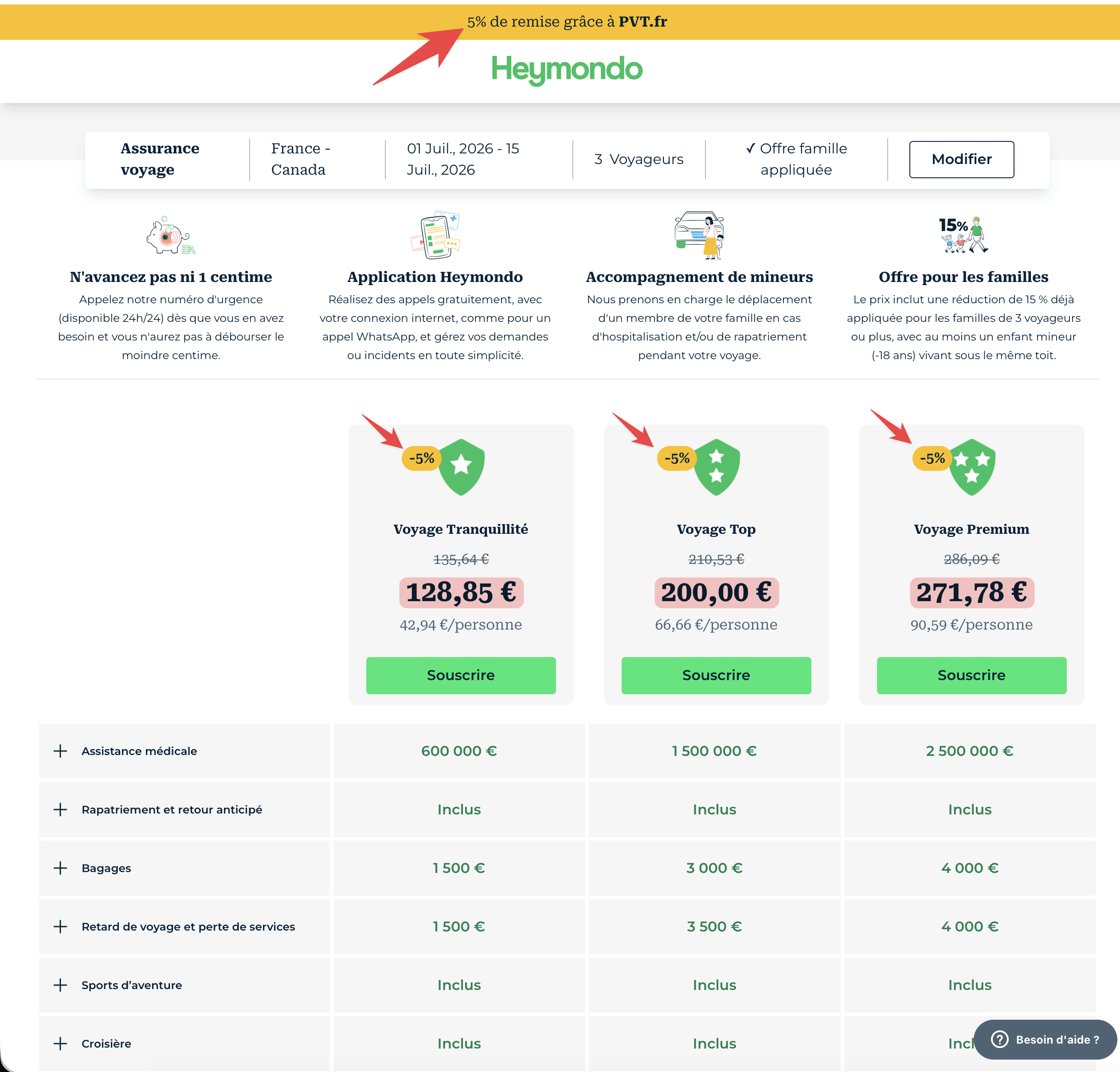Click the Voyage Premium three-star shield icon

(973, 467)
